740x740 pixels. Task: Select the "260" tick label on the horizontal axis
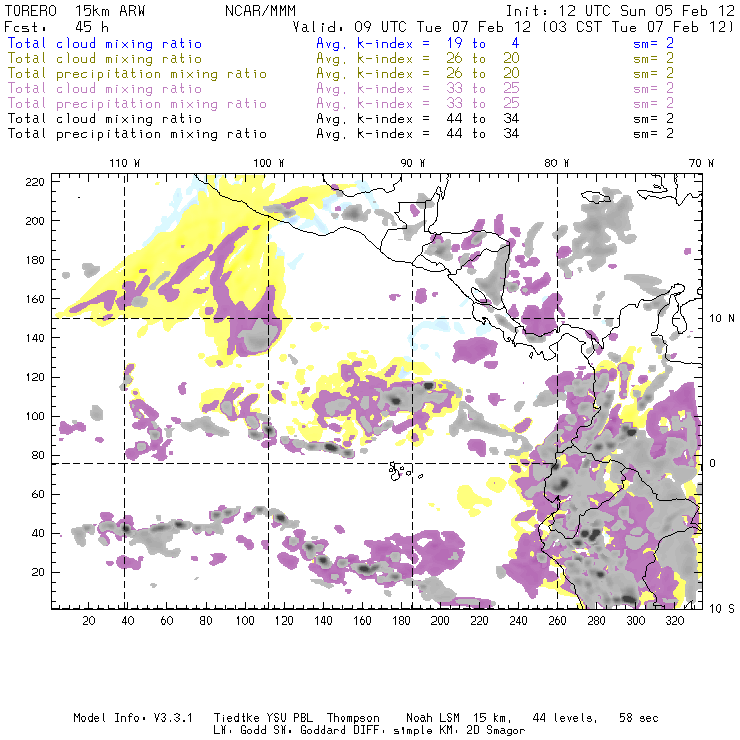[x=557, y=621]
